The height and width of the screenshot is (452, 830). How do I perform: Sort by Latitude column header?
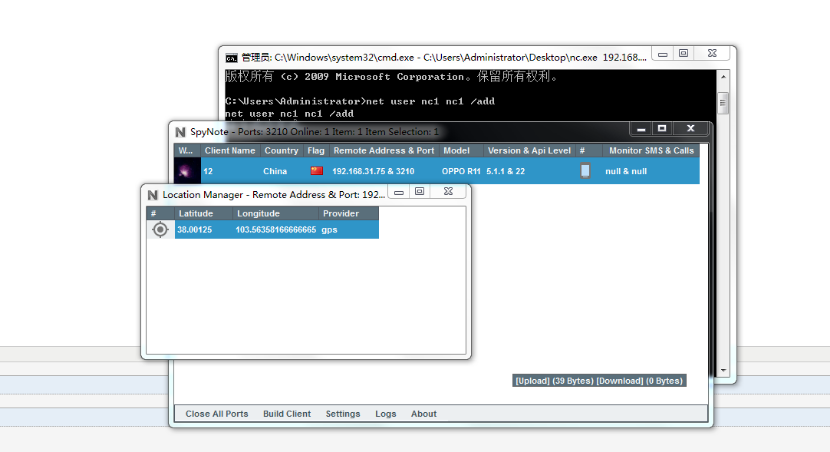pos(203,213)
